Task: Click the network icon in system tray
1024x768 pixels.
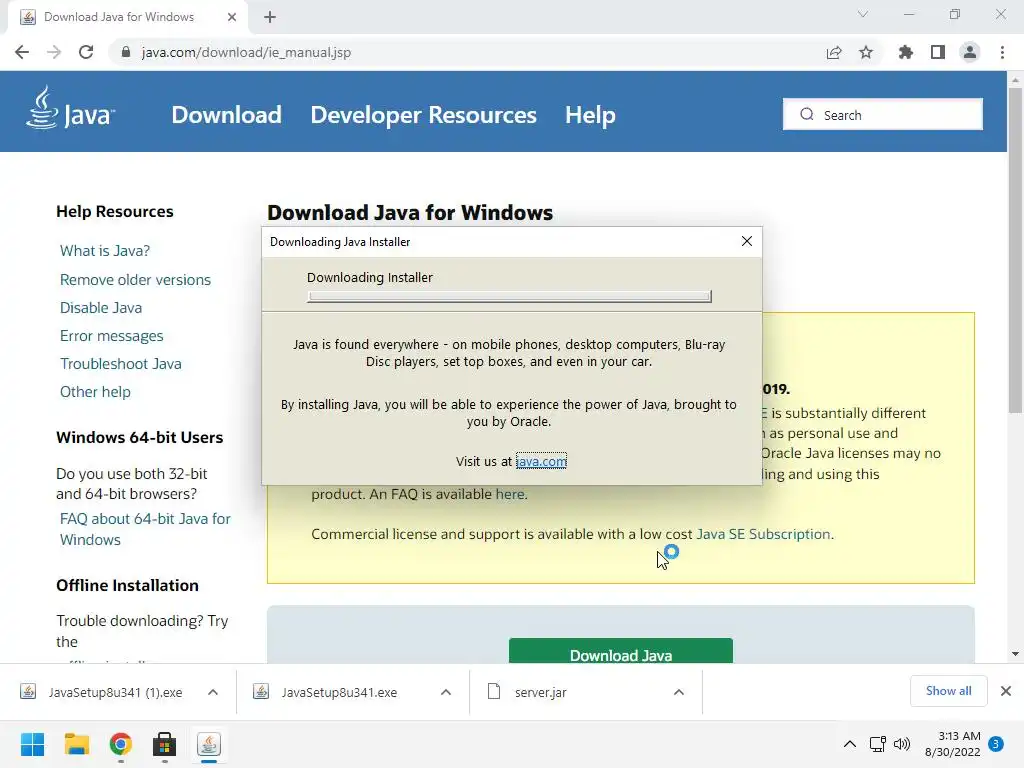Action: (878, 744)
